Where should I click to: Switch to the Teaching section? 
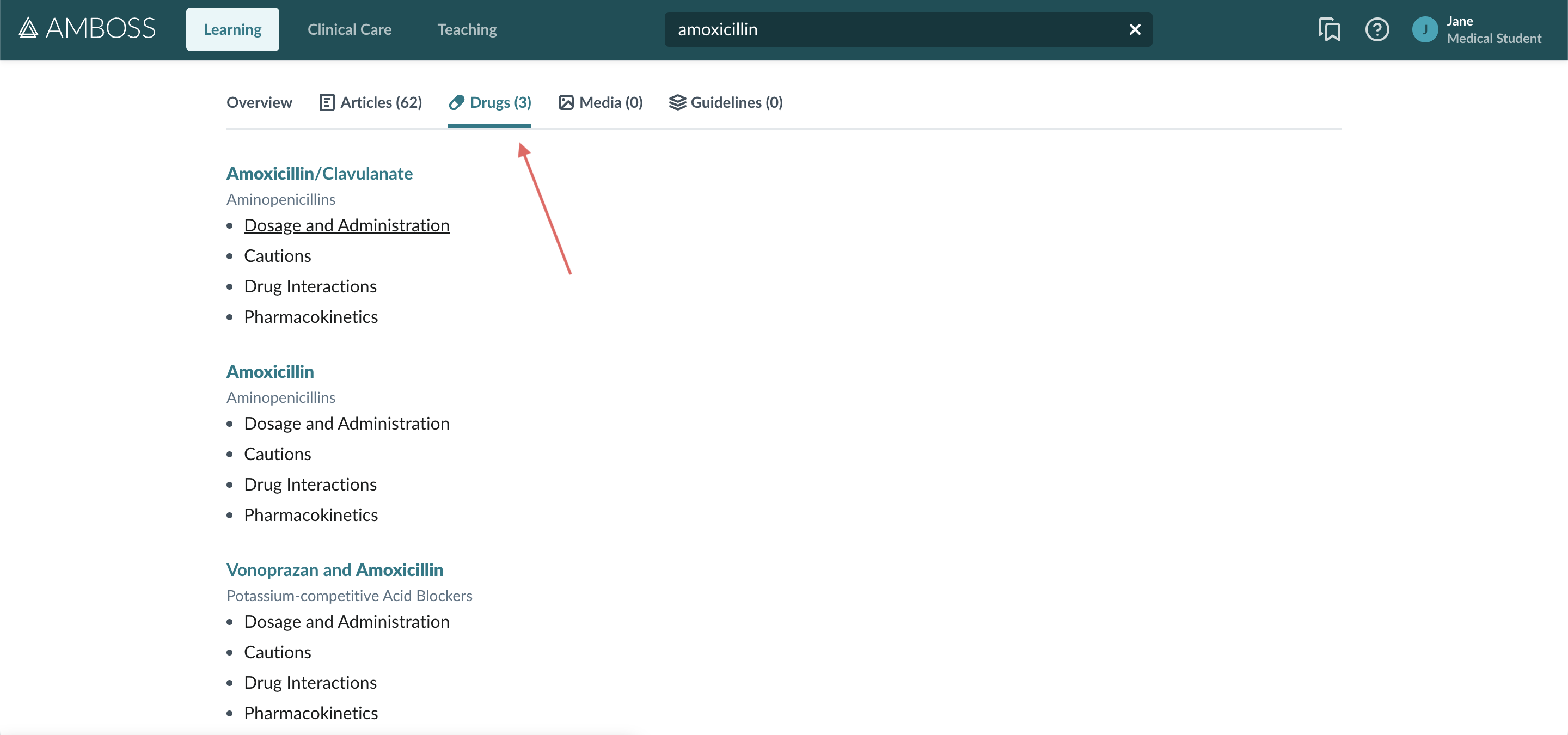(467, 29)
